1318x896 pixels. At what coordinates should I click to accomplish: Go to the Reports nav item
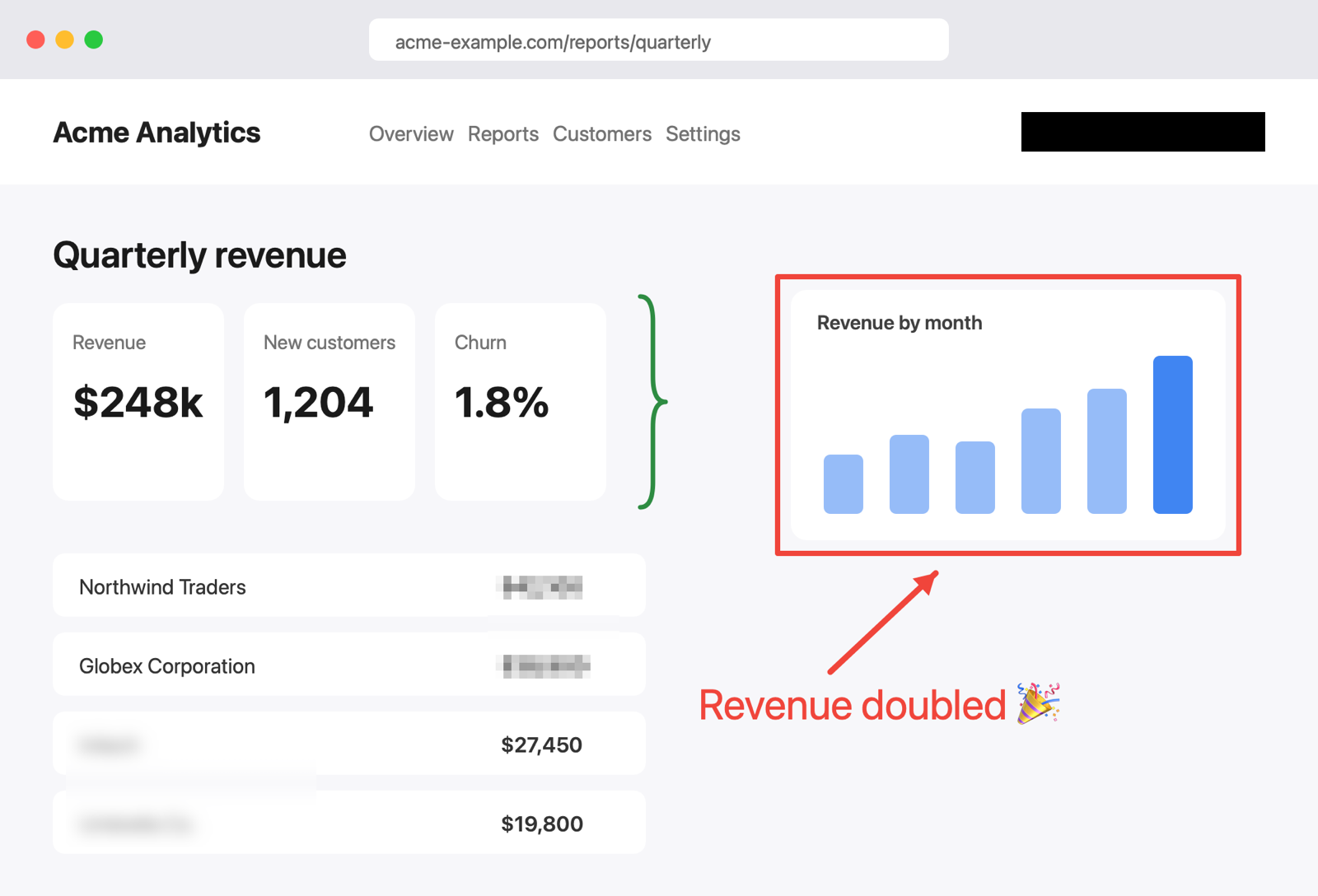[503, 133]
